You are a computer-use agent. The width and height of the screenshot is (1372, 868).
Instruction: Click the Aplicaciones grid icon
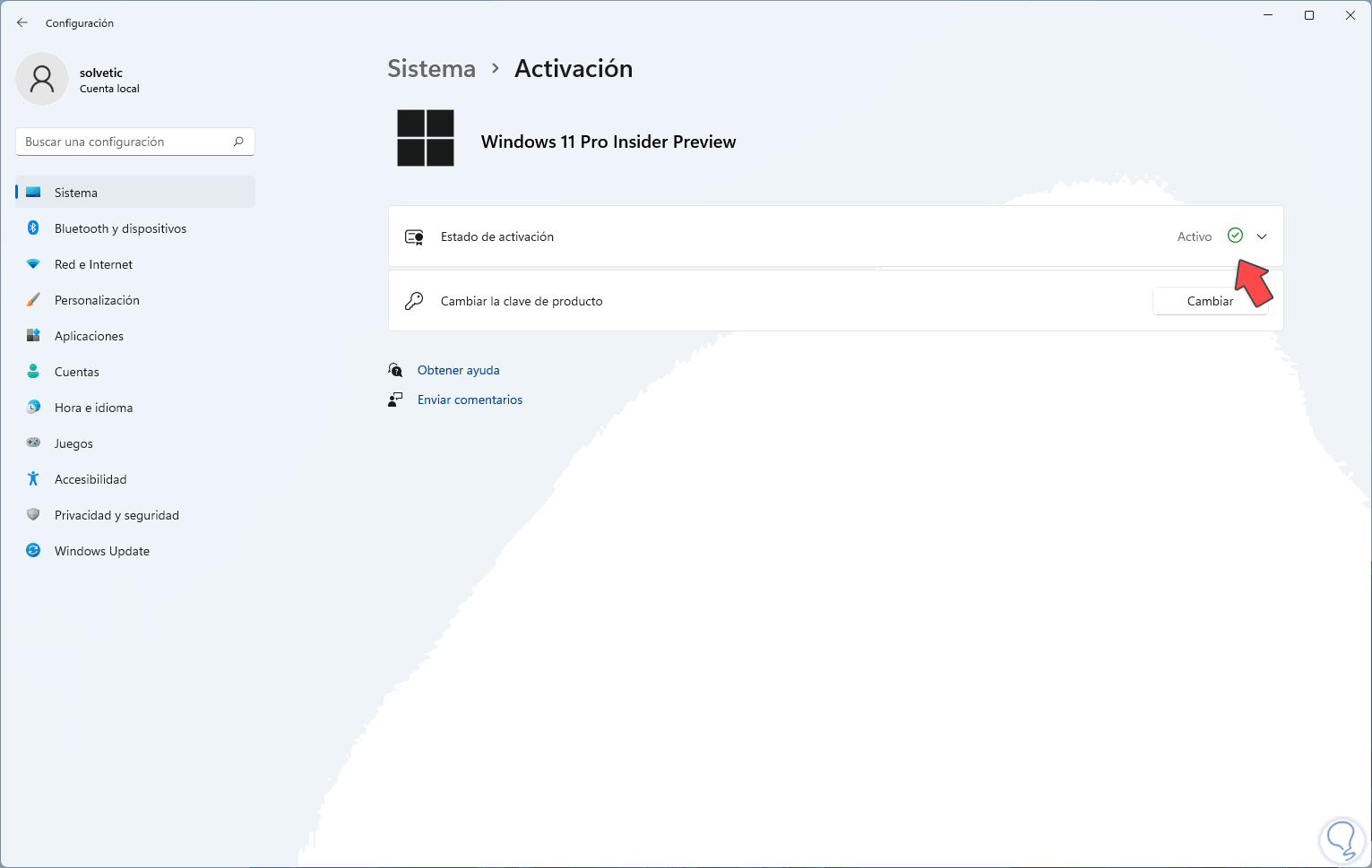[x=33, y=336]
